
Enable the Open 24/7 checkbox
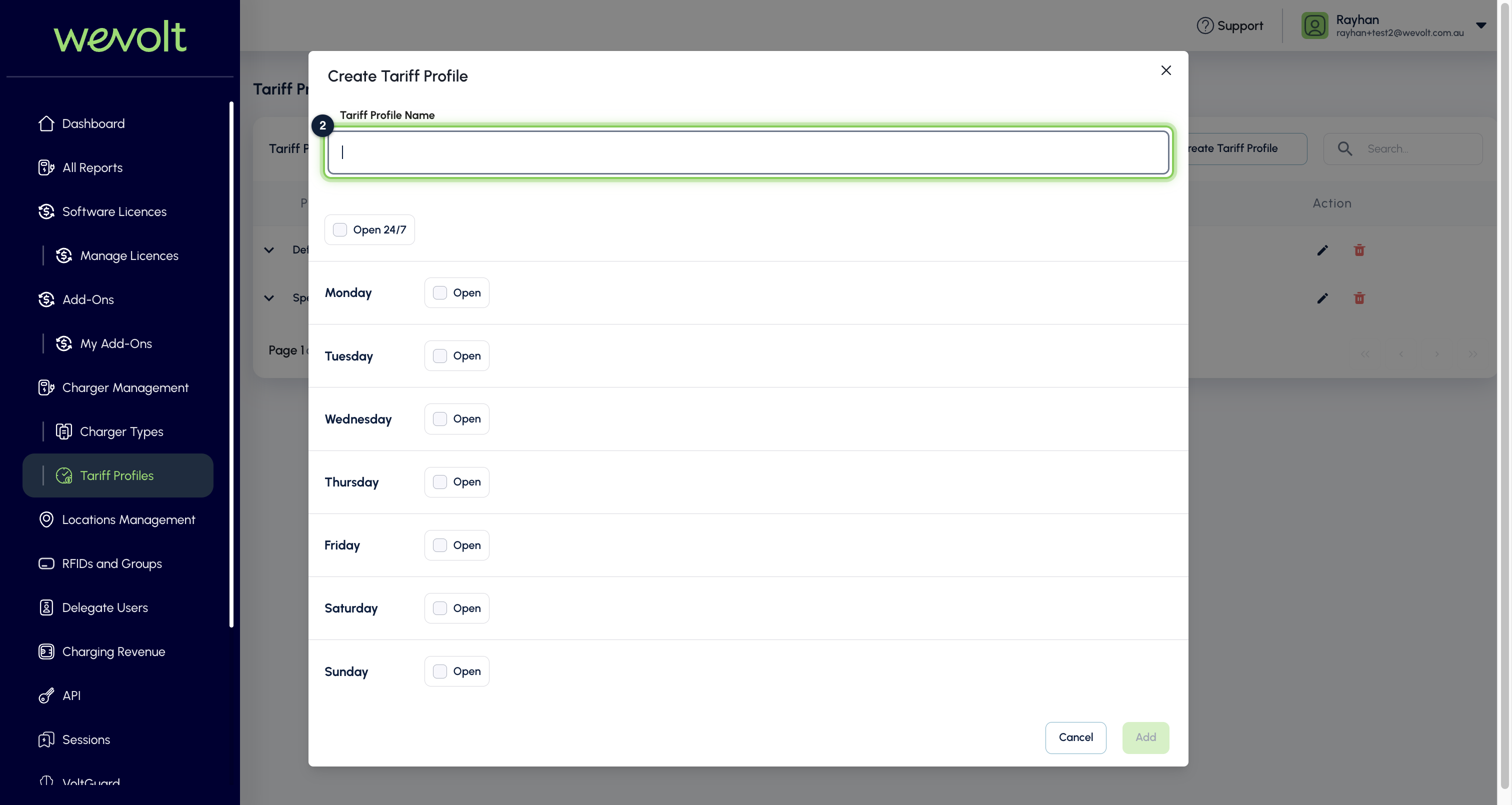340,229
